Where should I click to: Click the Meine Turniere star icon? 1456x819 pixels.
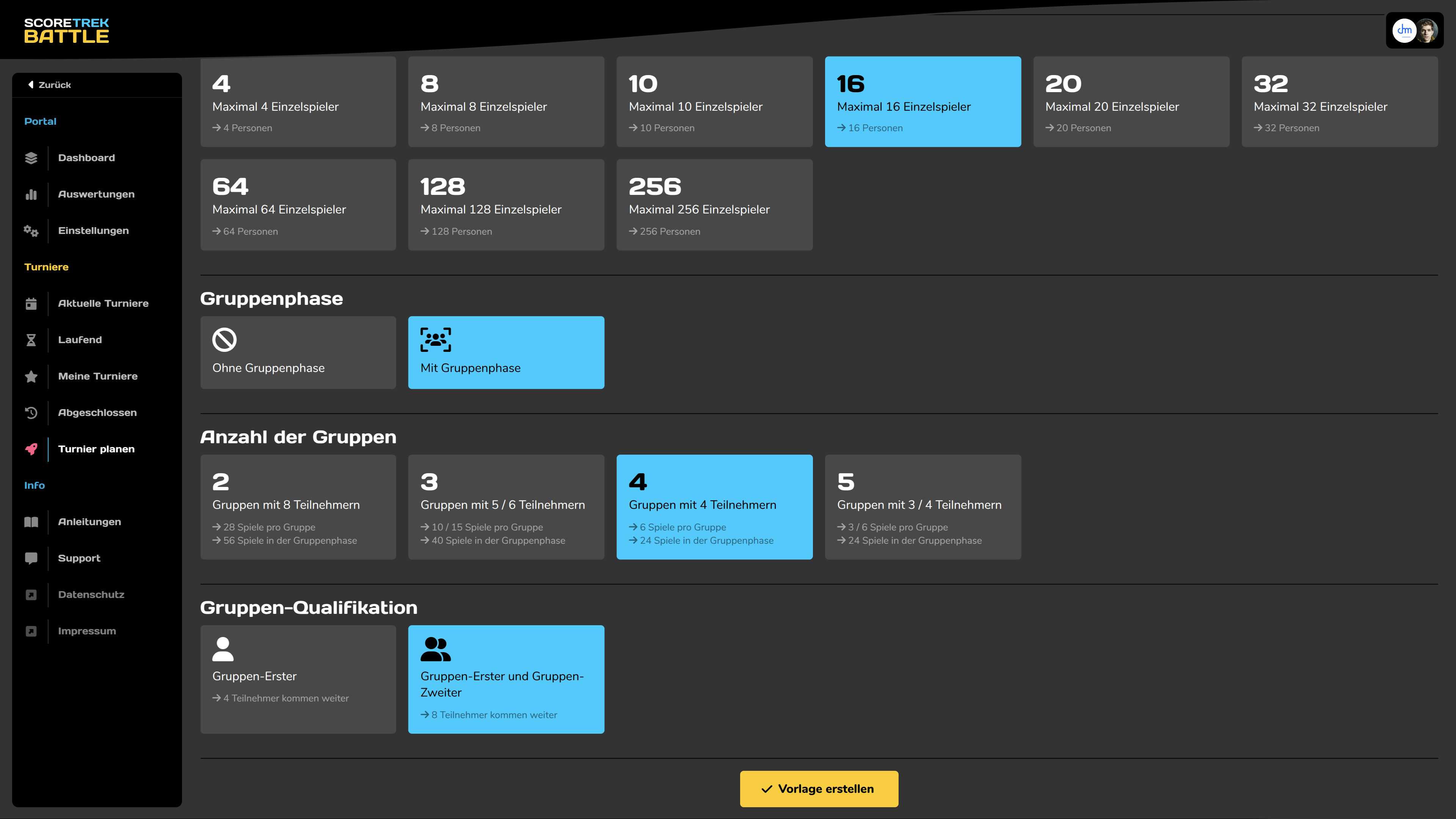click(x=31, y=377)
